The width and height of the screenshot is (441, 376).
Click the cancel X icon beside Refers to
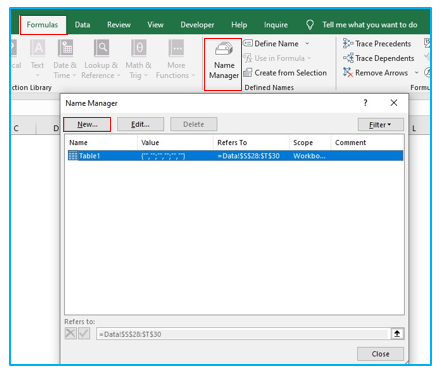tap(71, 333)
